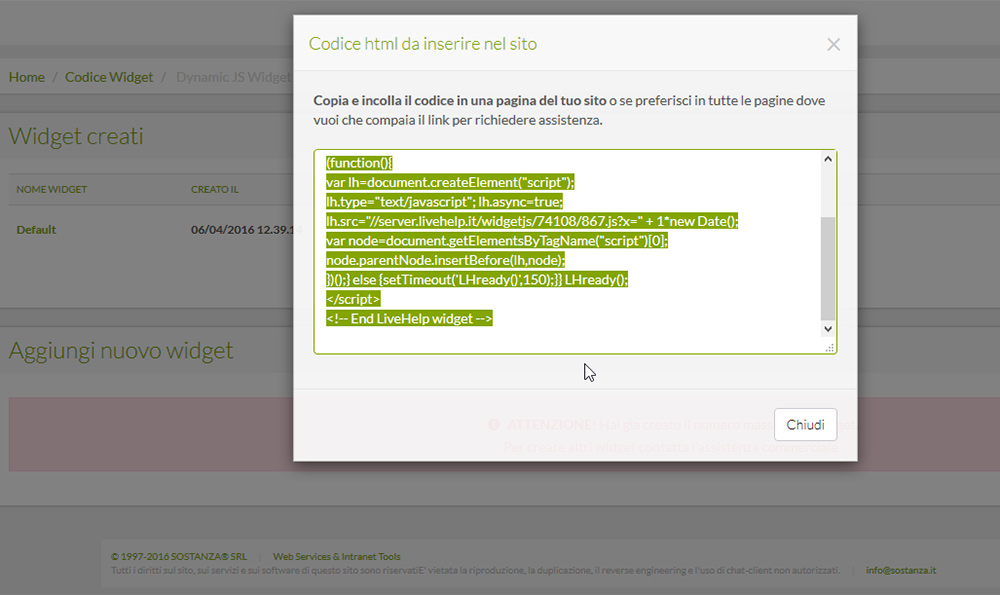The width and height of the screenshot is (1000, 595).
Task: Click the widget creation date 06/04/2016
Action: (x=247, y=230)
